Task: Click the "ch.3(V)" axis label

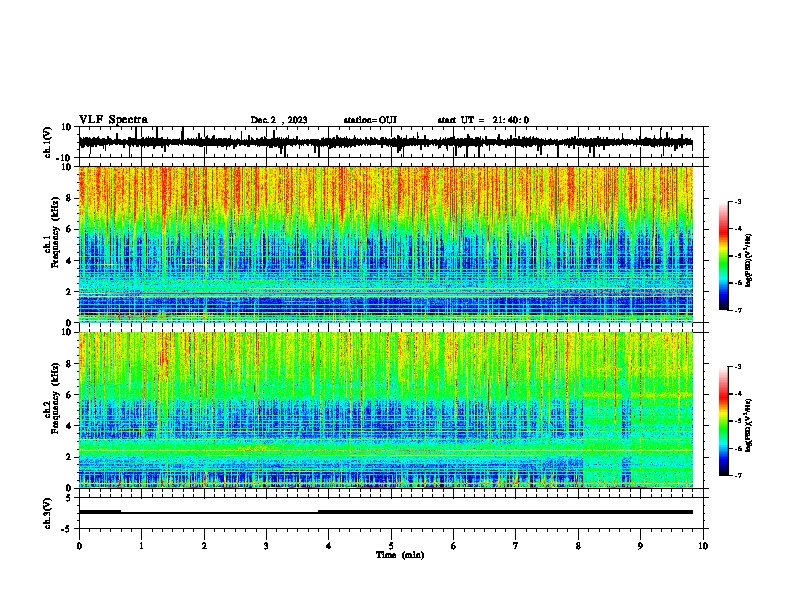Action: pyautogui.click(x=48, y=513)
